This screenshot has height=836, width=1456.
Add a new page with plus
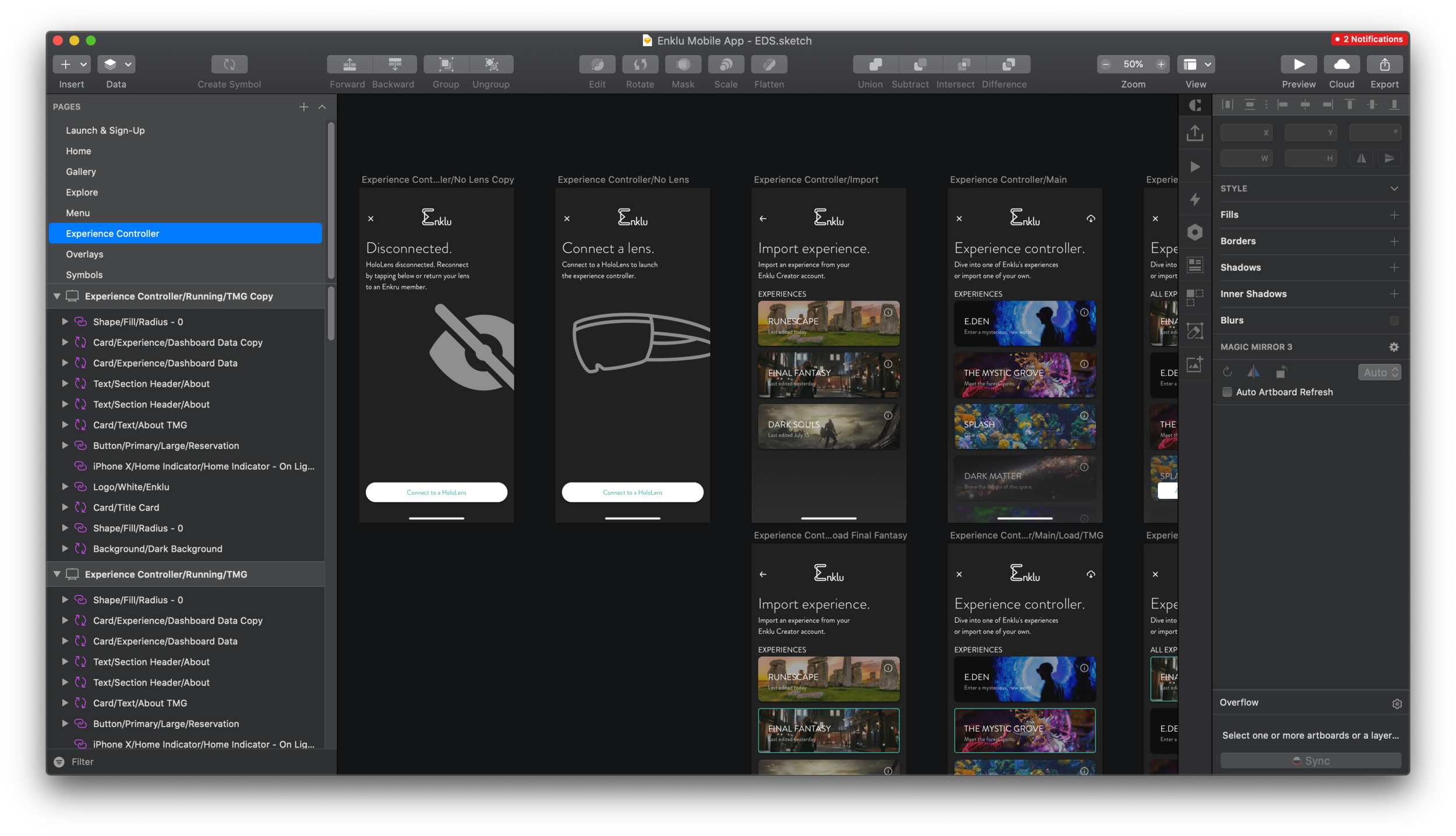click(x=303, y=107)
